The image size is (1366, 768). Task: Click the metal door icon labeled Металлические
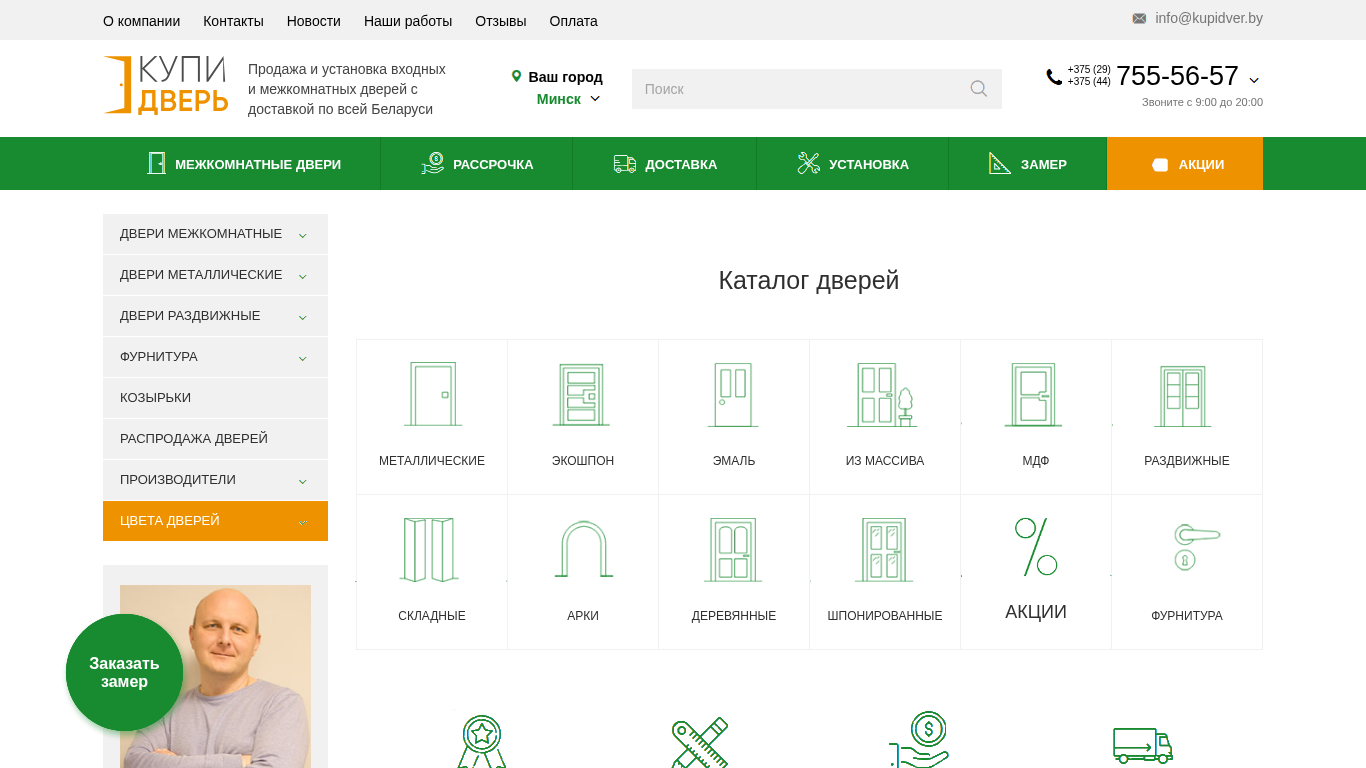pos(432,395)
